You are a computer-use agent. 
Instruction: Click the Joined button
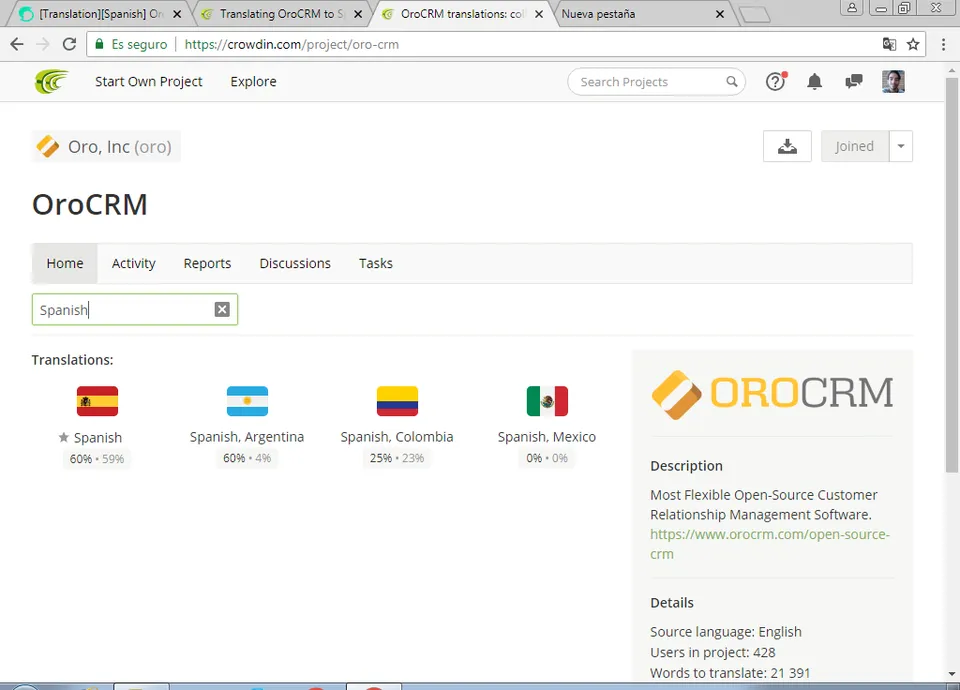pos(855,146)
